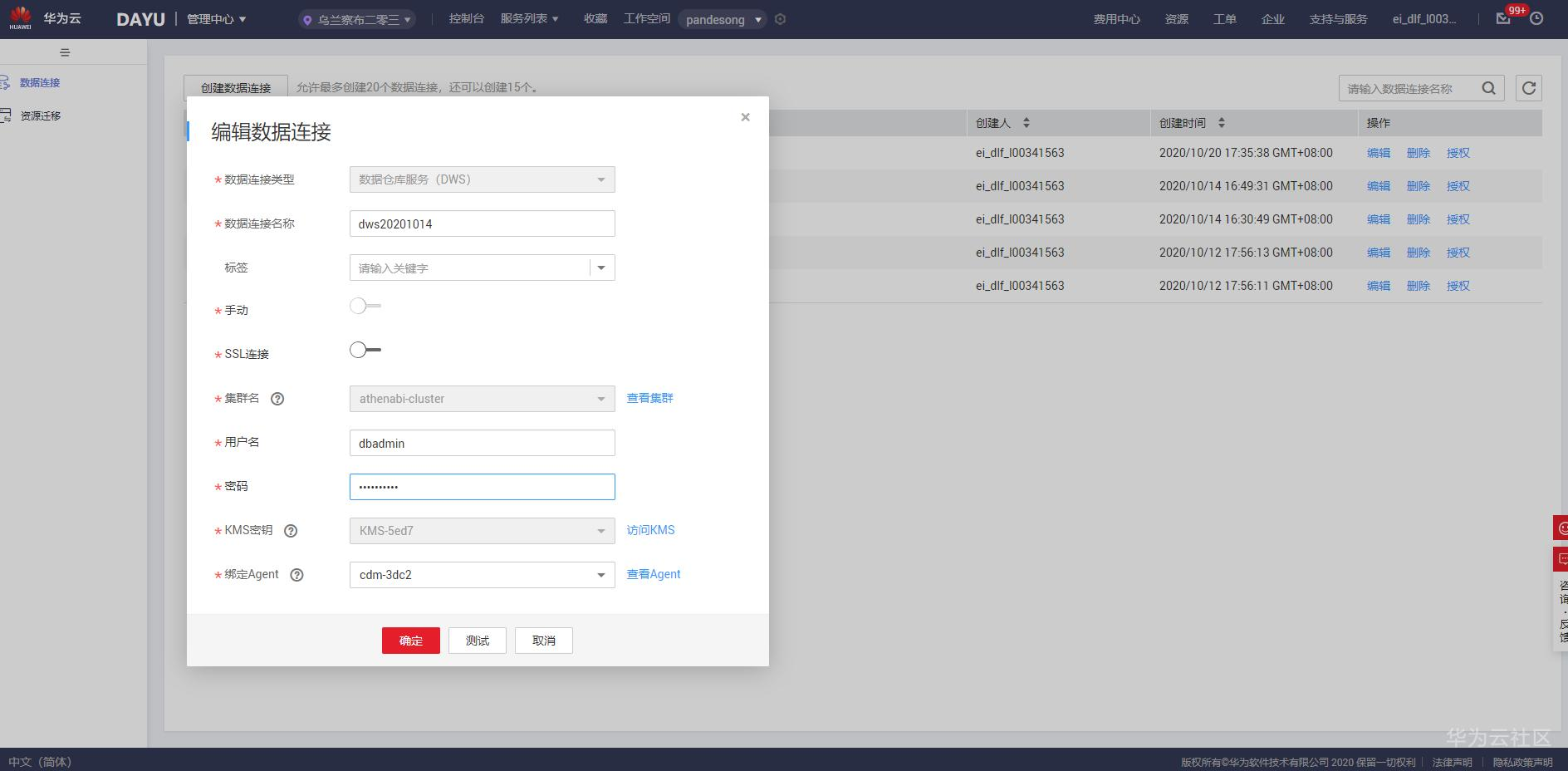Click the 测试 button
Image resolution: width=1568 pixels, height=771 pixels.
tap(478, 641)
